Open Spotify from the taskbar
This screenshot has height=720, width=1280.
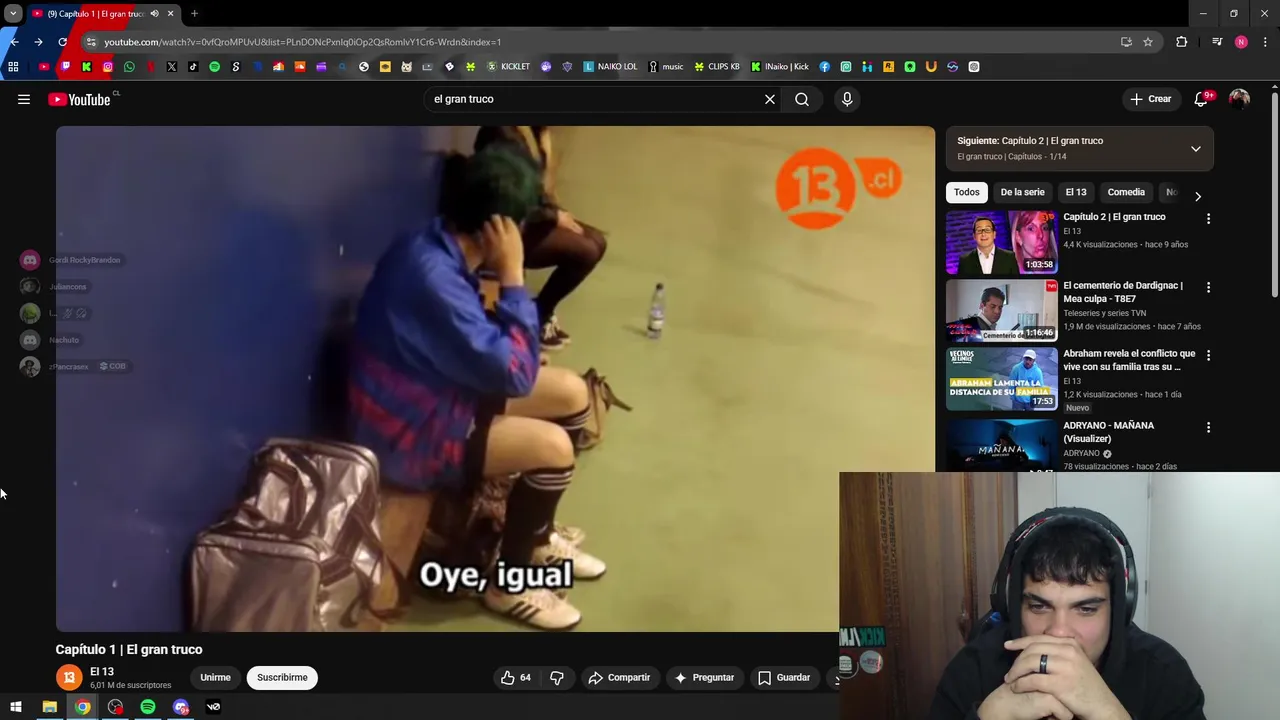coord(148,707)
